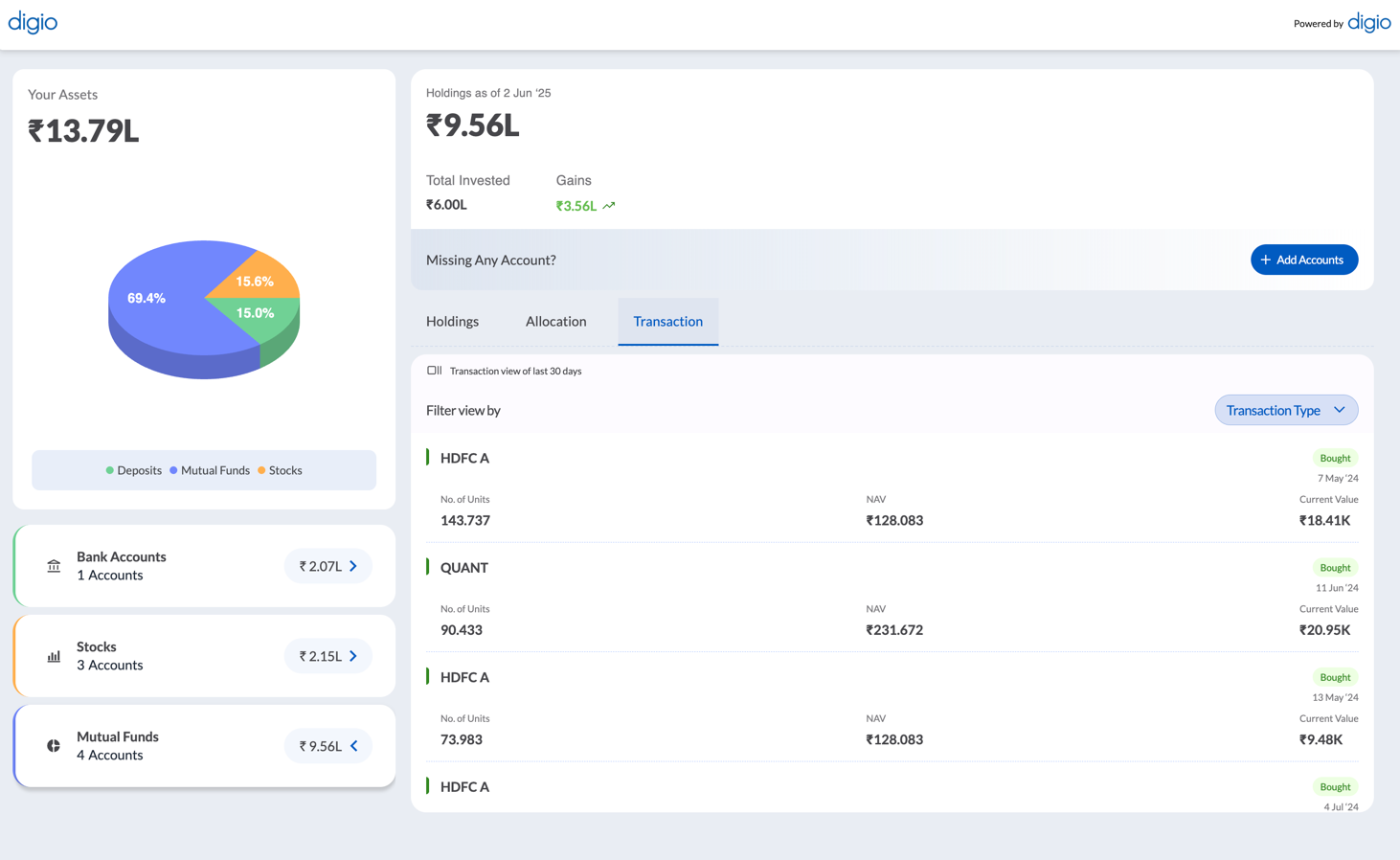Open the Bank Accounts card

coord(204,566)
